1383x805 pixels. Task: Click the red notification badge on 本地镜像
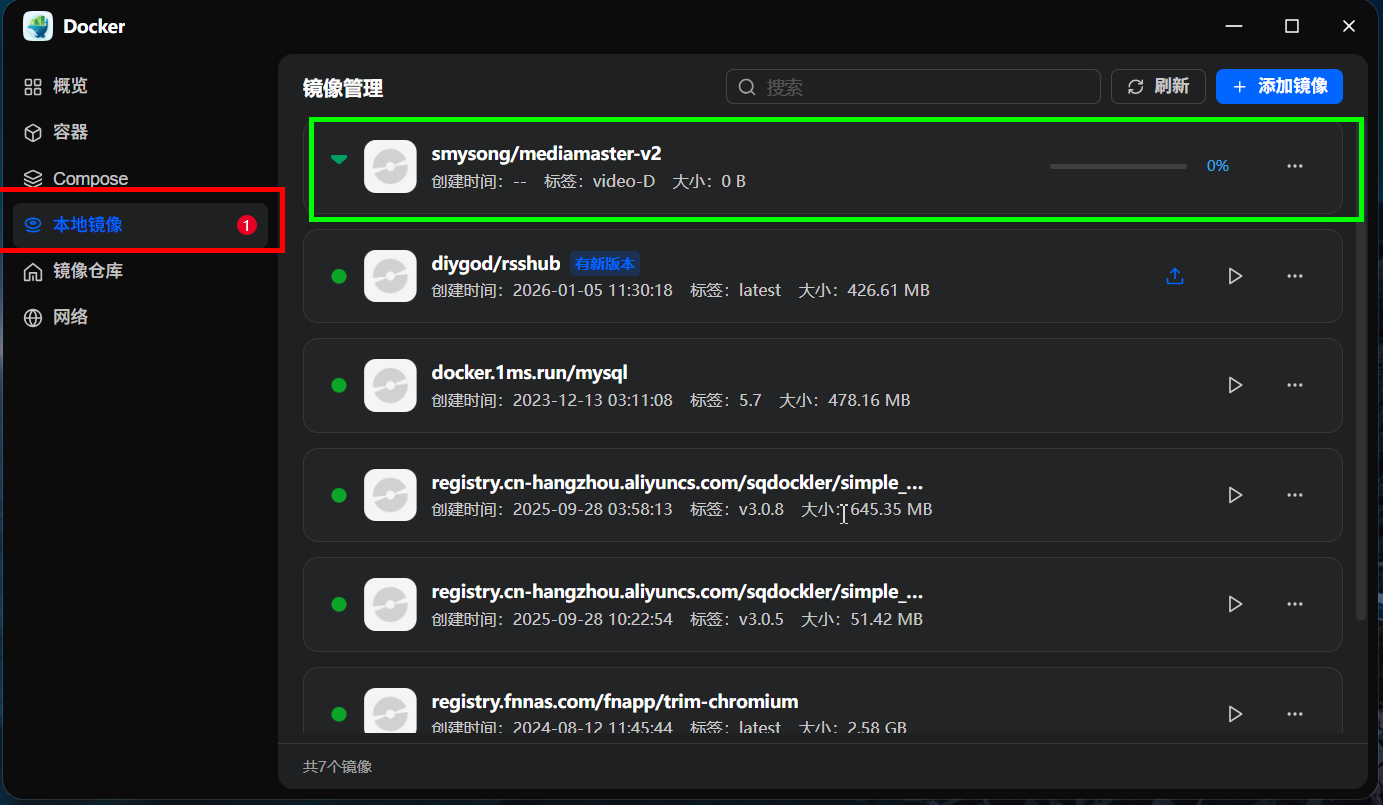tap(247, 225)
